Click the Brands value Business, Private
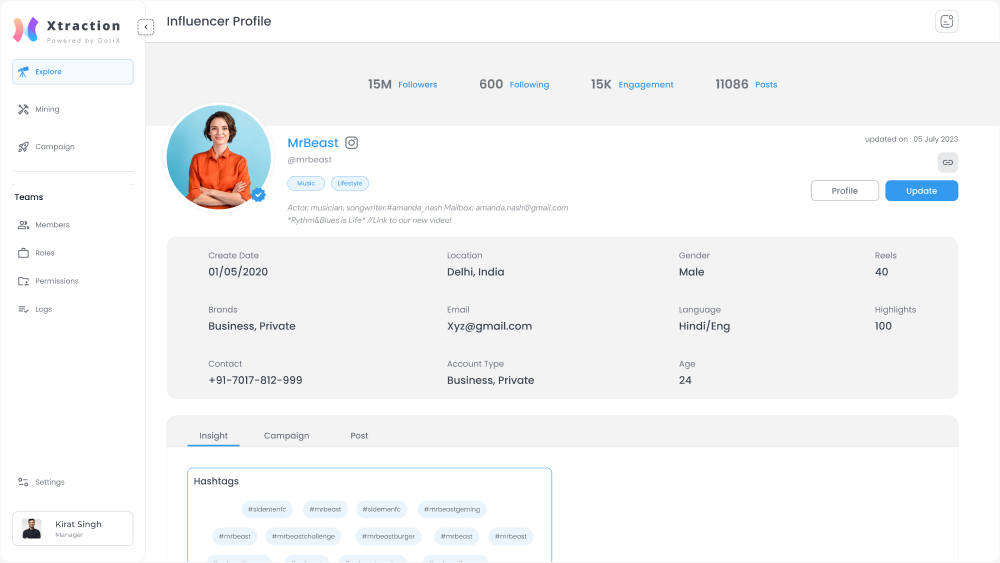The height and width of the screenshot is (563, 1000). [x=252, y=326]
